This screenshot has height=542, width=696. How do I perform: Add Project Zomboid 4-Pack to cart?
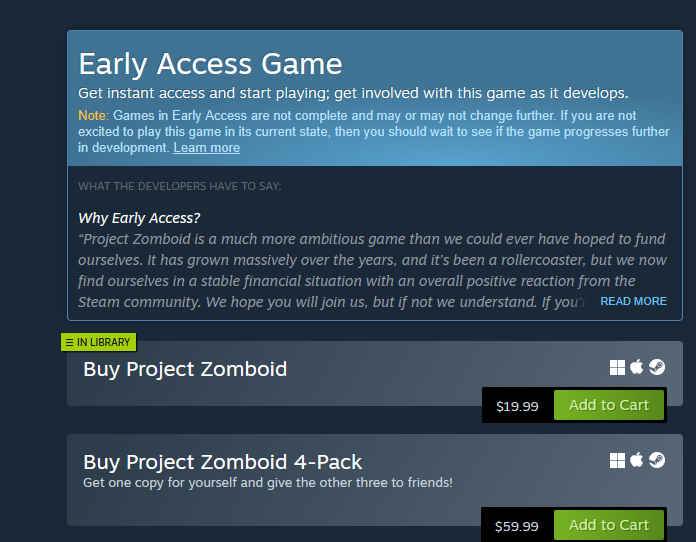click(609, 525)
